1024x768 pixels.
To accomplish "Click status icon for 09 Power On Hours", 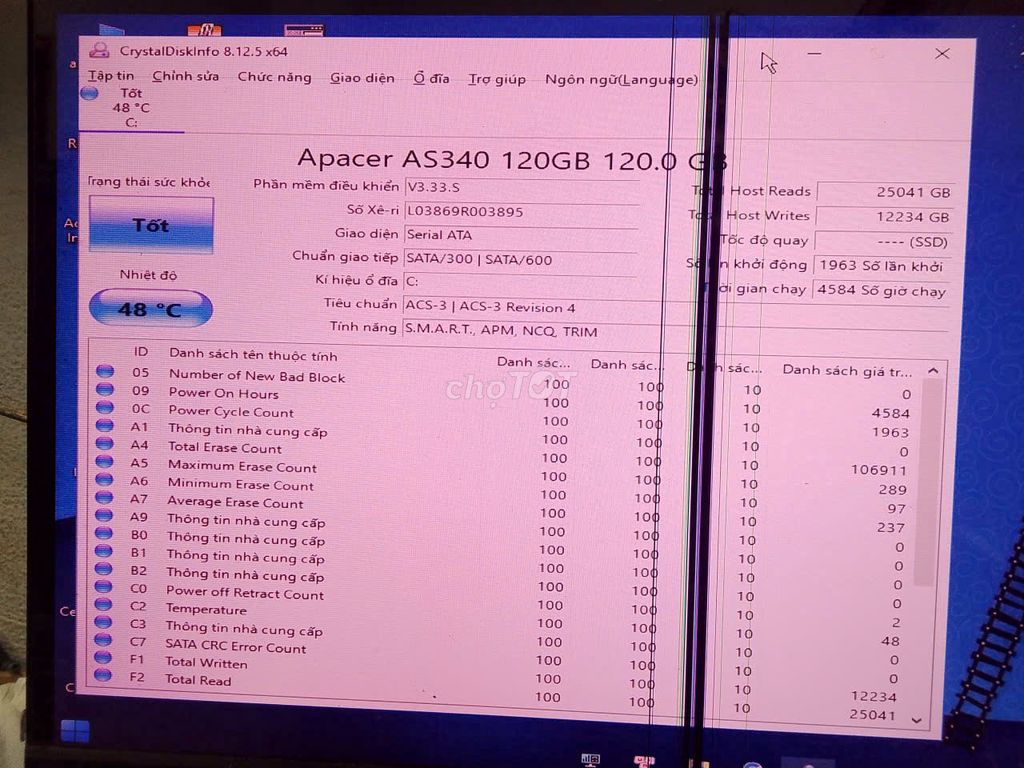I will tap(104, 389).
